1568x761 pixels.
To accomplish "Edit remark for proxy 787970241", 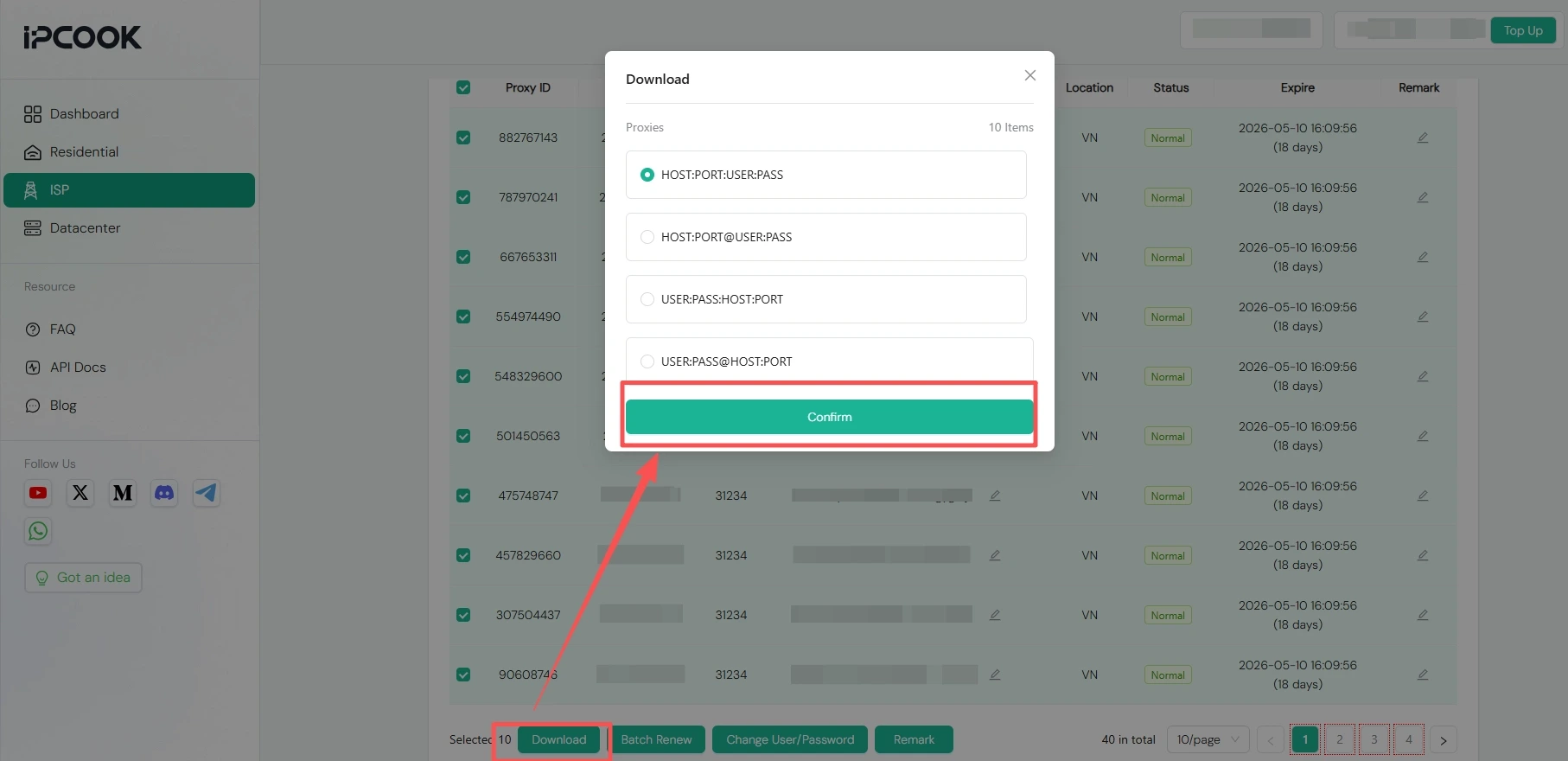I will click(1423, 197).
